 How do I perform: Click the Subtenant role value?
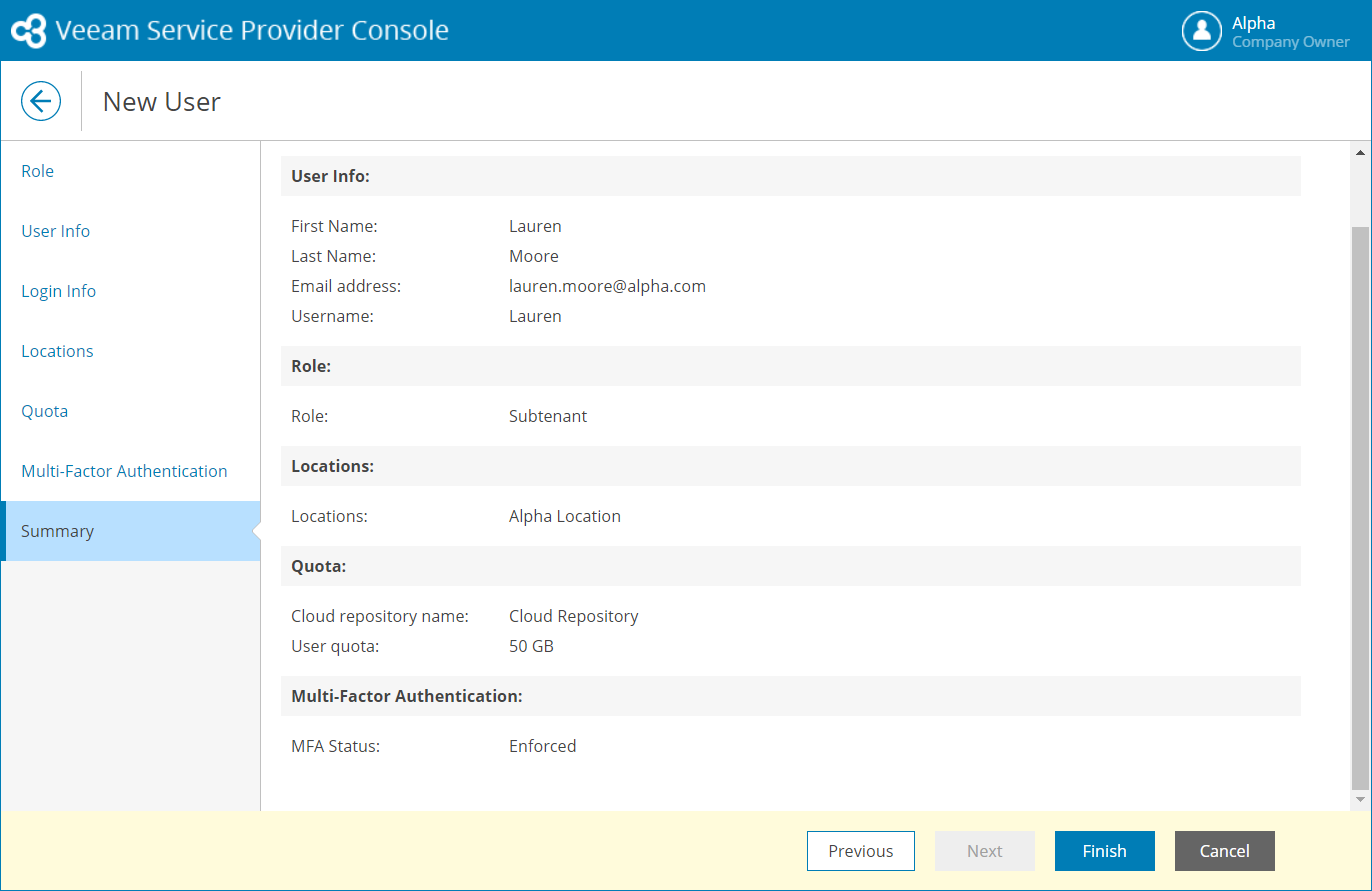coord(548,416)
